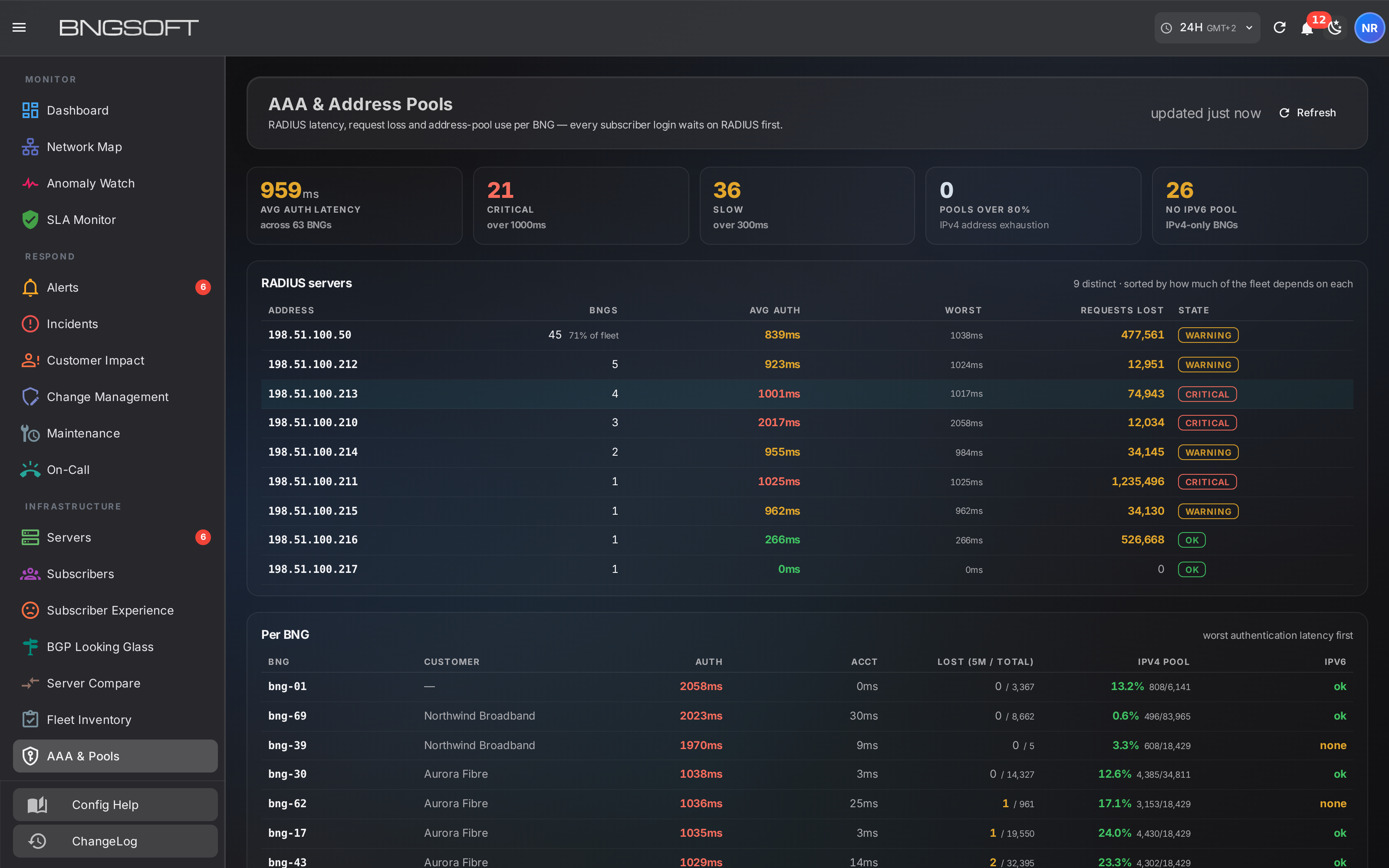Click the Alerts badge showing 6
The width and height of the screenshot is (1389, 868).
click(203, 288)
